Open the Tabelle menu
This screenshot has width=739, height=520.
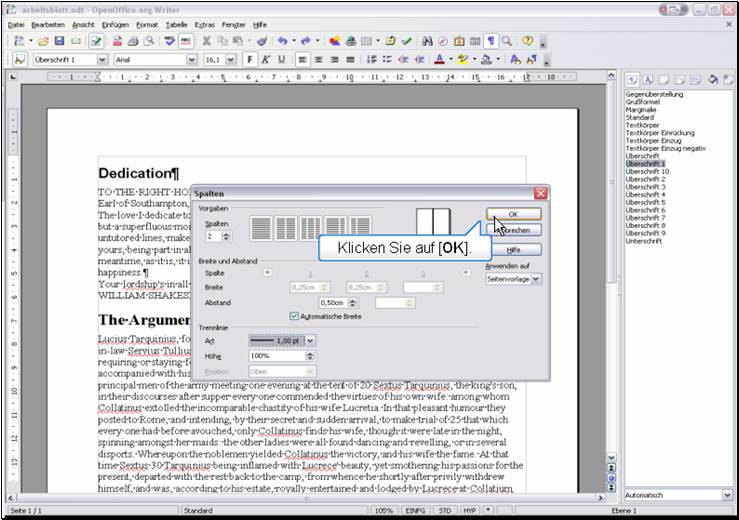coord(176,23)
